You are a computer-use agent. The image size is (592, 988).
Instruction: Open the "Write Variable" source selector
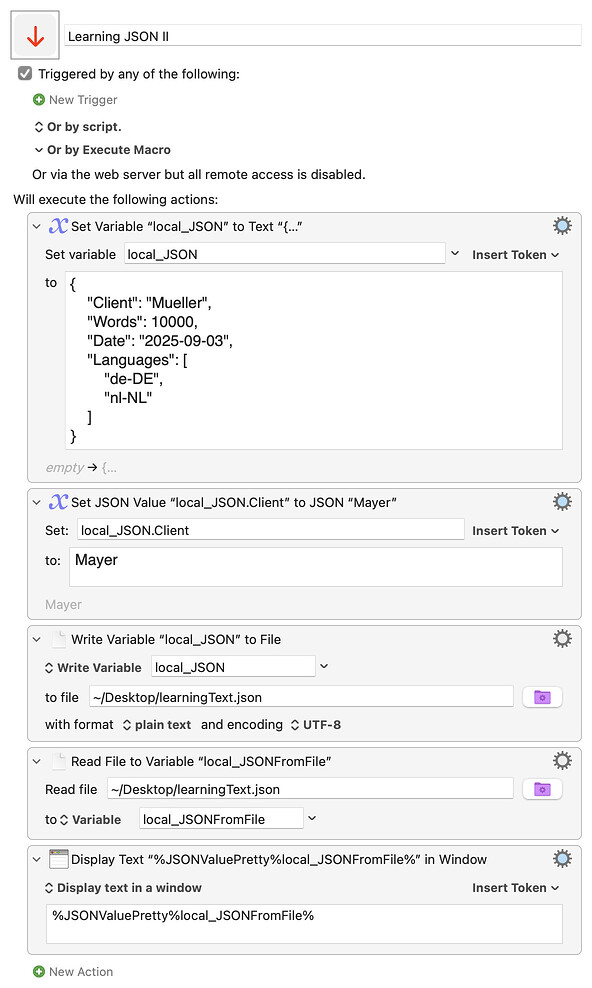93,667
